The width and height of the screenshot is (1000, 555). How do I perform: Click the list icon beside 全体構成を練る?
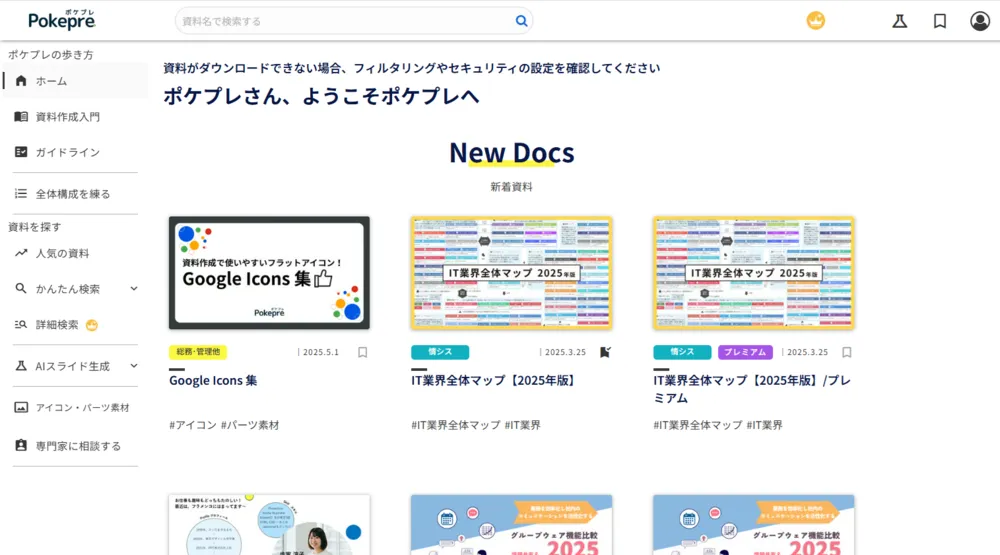click(21, 193)
